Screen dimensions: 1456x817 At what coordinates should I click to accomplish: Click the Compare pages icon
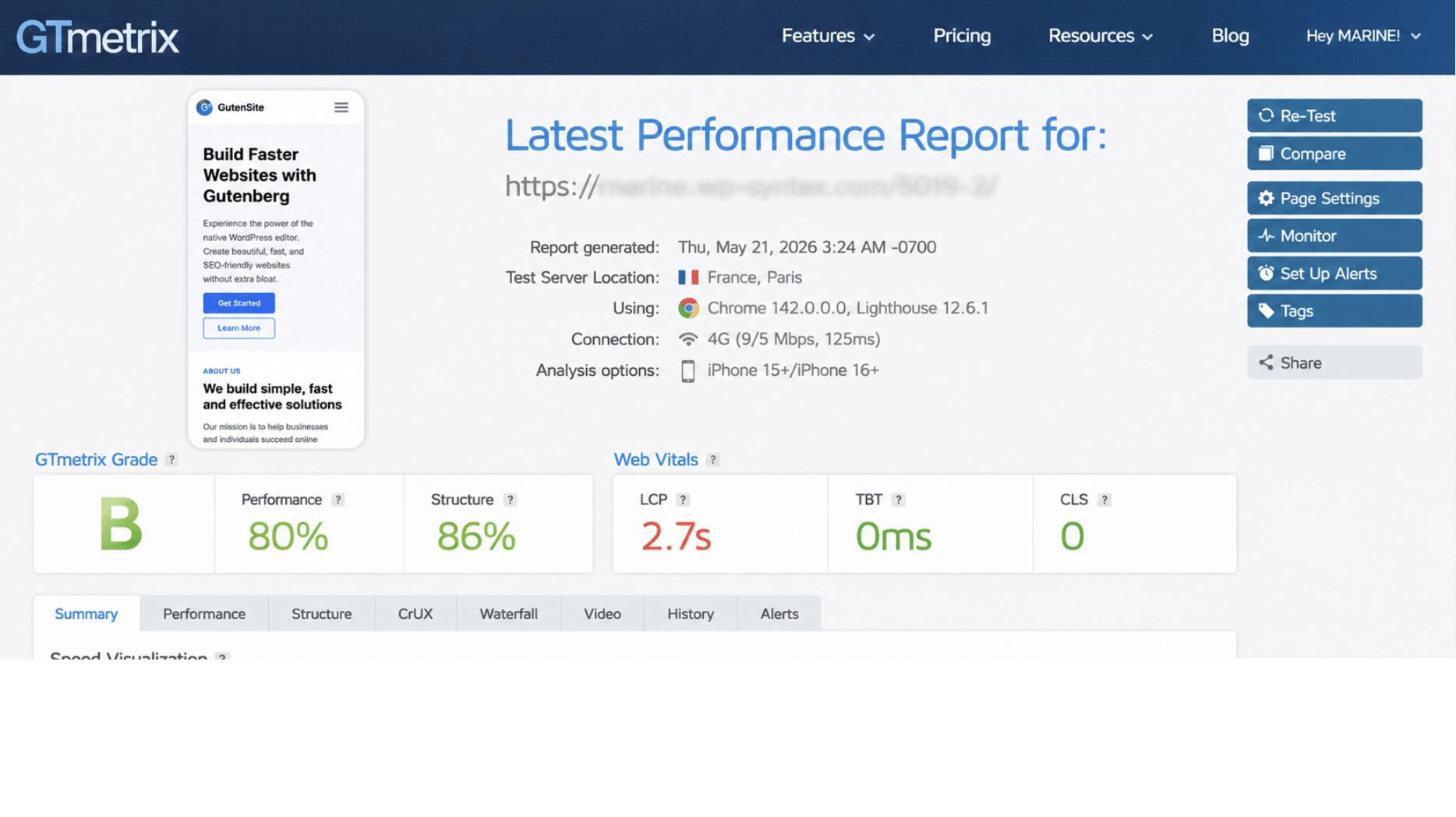(1266, 154)
